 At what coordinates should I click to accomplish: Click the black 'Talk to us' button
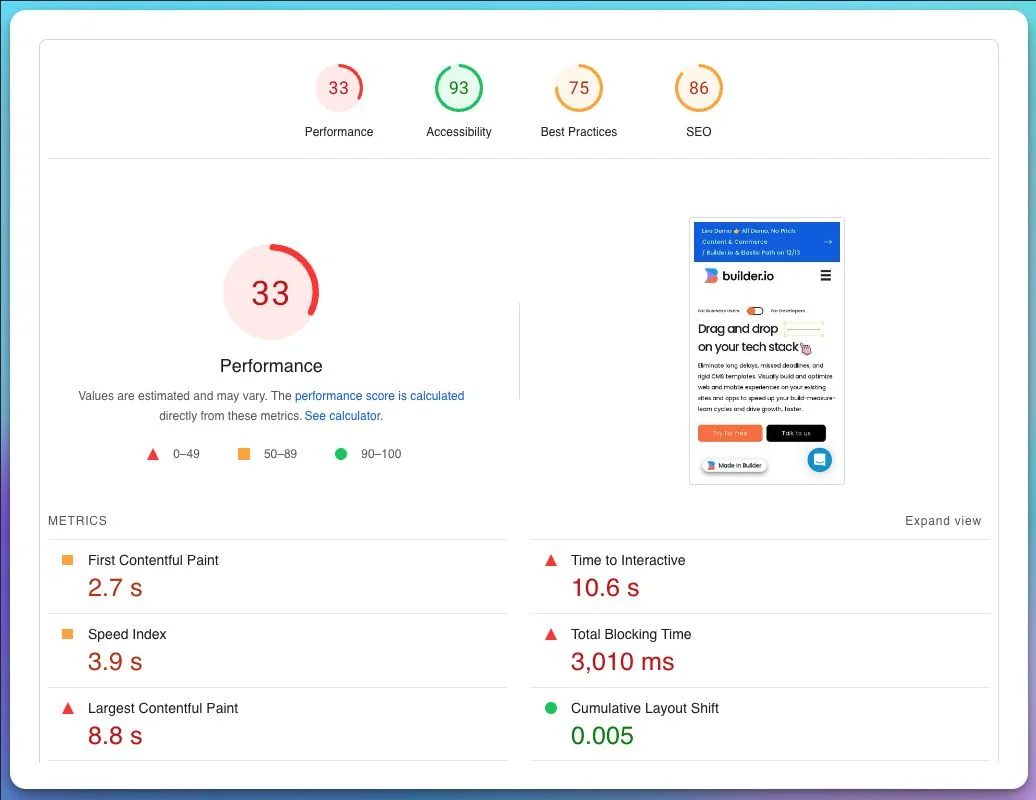coord(796,433)
